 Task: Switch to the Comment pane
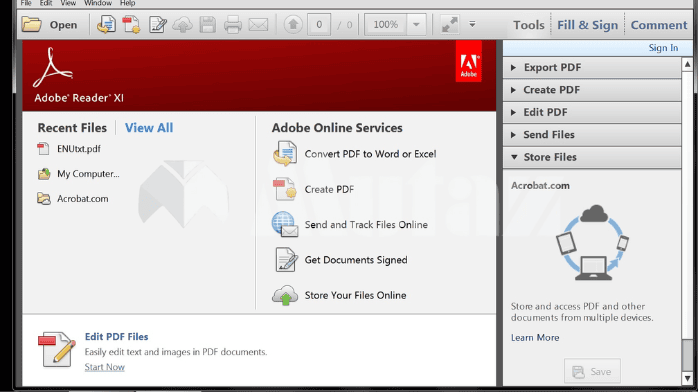click(x=659, y=25)
